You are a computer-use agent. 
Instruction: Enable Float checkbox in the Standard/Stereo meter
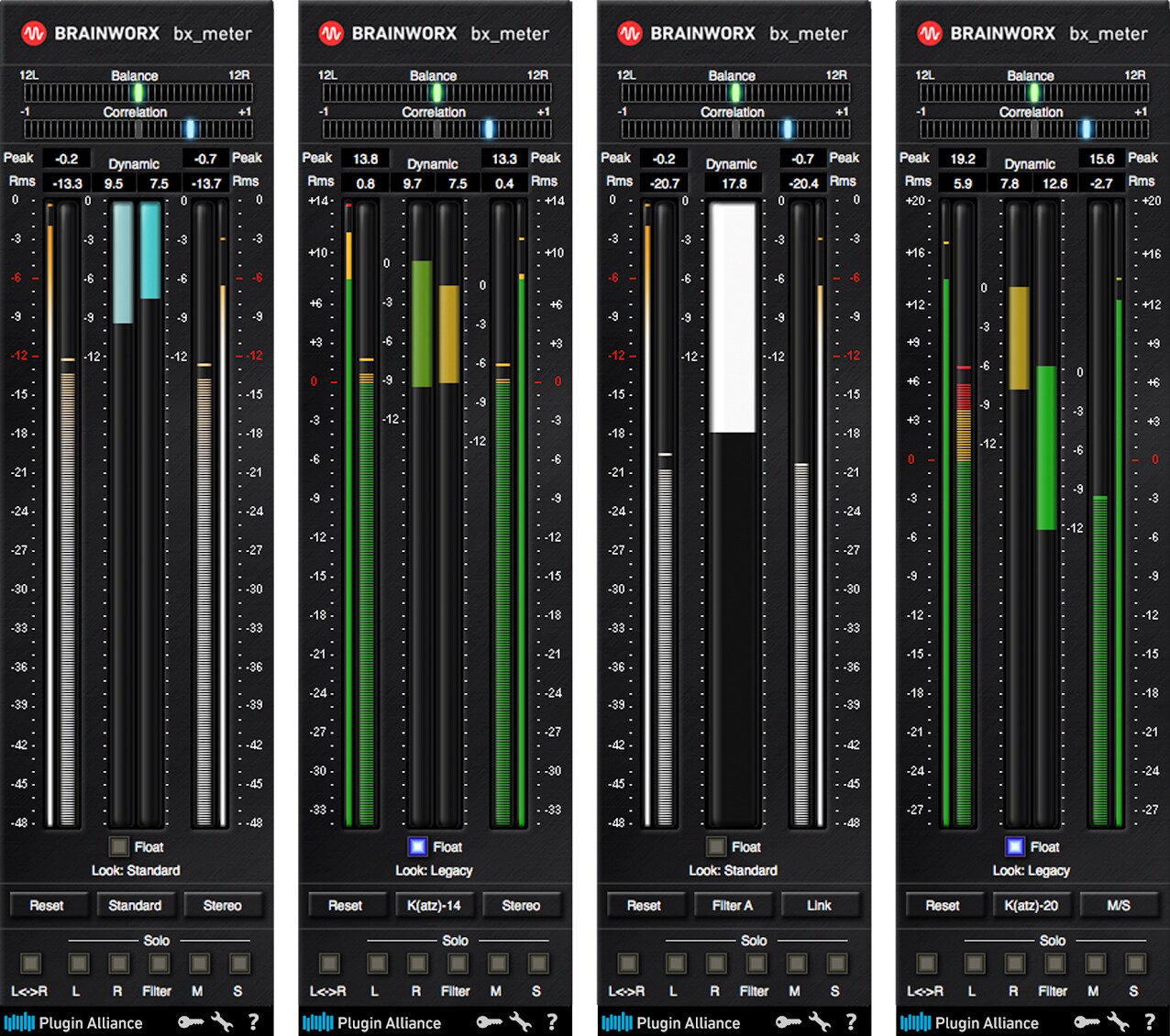click(119, 846)
